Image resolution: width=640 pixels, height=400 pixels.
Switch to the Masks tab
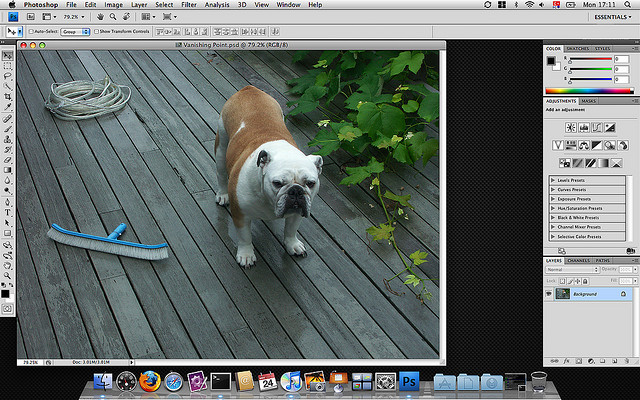click(x=589, y=101)
